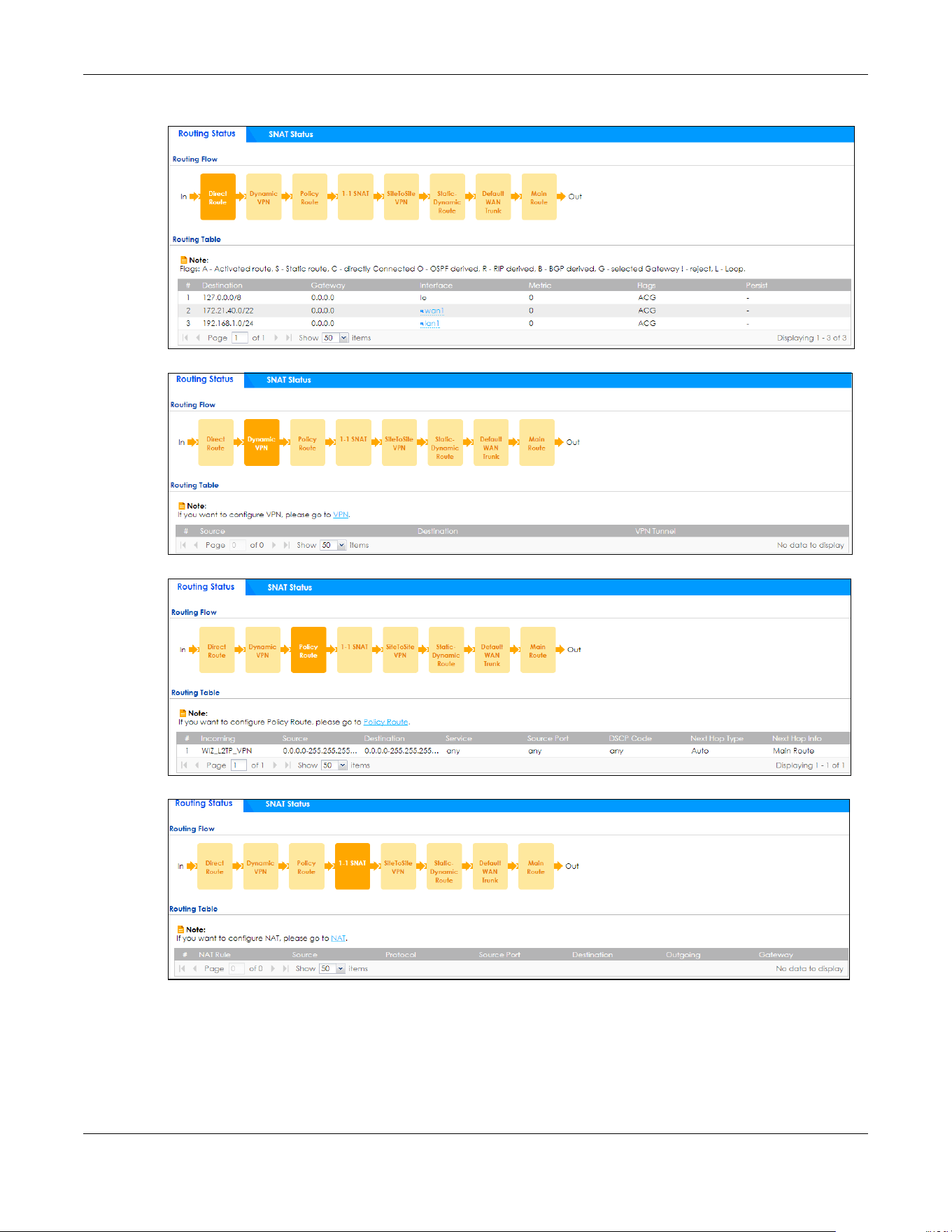
Task: Open SNAT Status tab in the 1-1 SNAT panel
Action: coord(287,804)
